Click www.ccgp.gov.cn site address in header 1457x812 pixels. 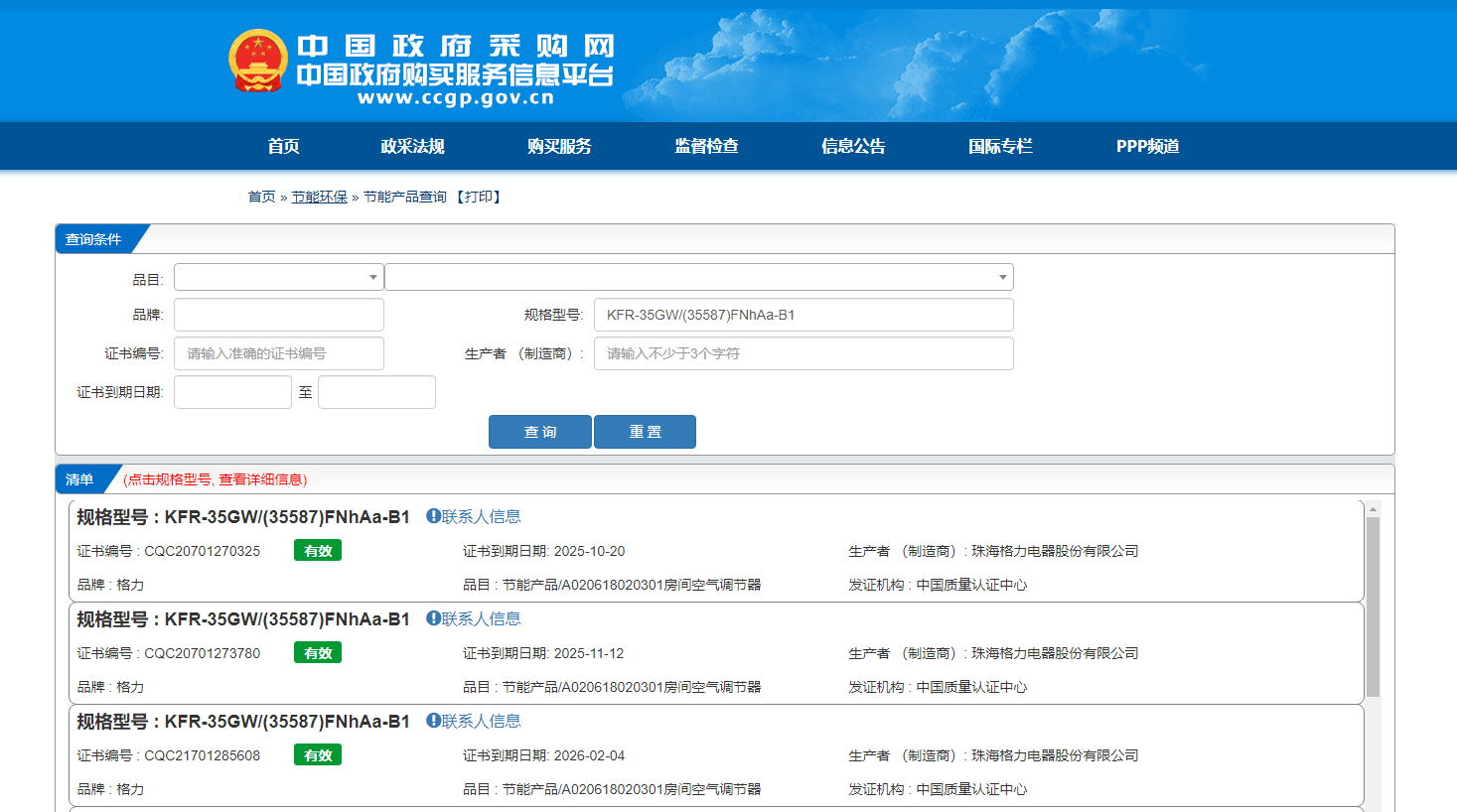tap(456, 97)
